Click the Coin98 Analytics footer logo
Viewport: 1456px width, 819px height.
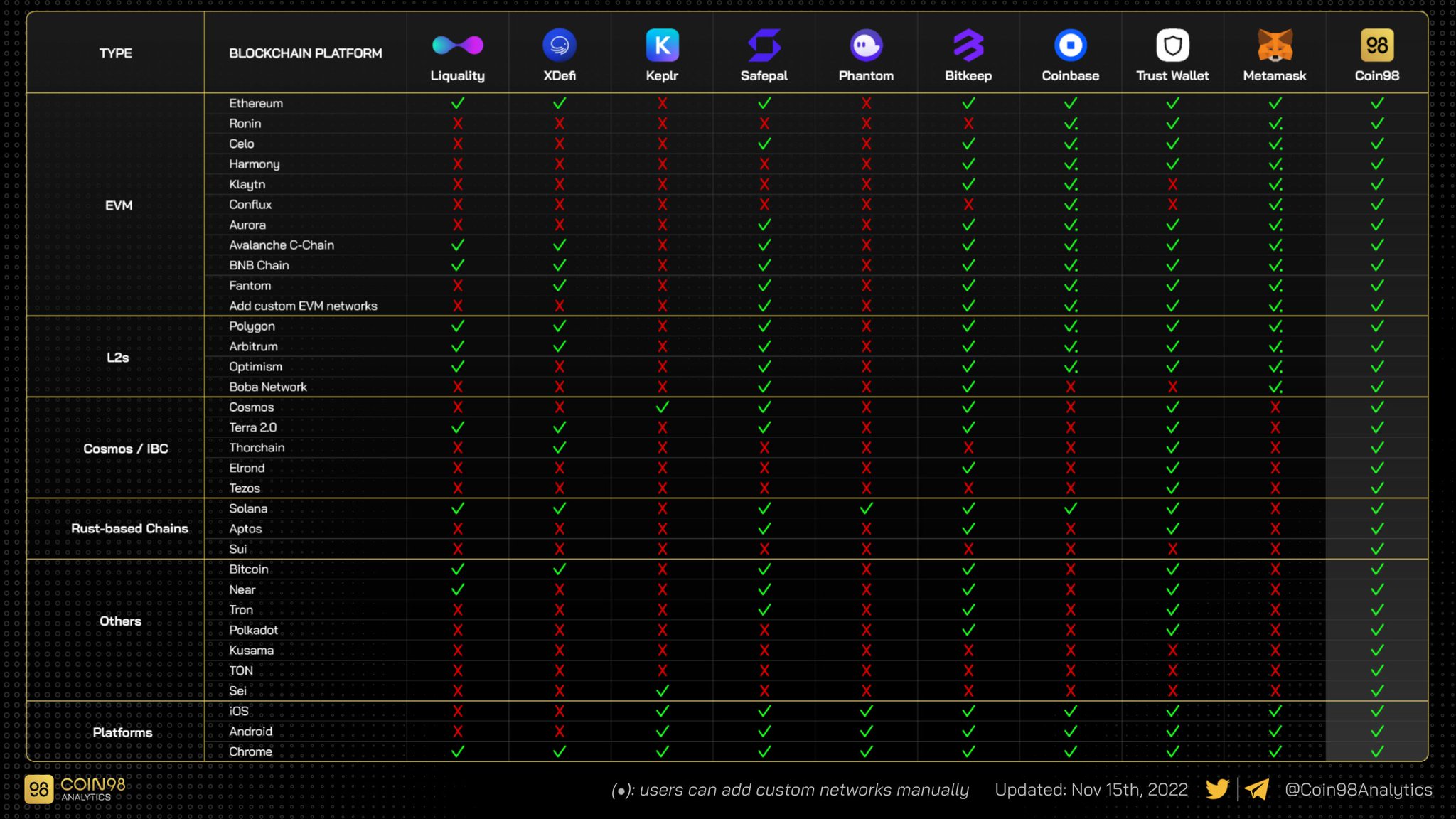coord(75,788)
